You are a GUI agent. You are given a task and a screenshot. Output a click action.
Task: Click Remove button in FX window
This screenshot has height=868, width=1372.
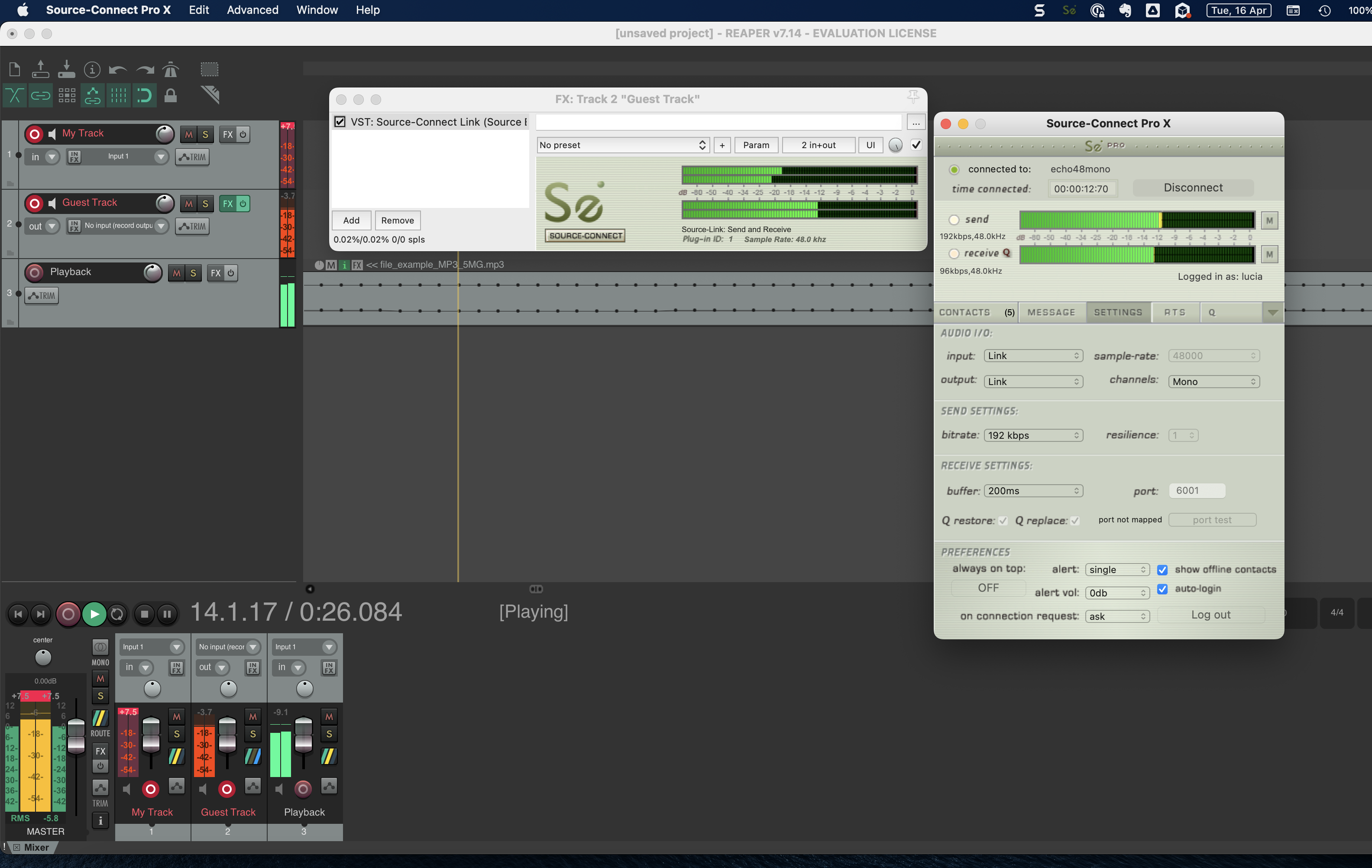397,220
